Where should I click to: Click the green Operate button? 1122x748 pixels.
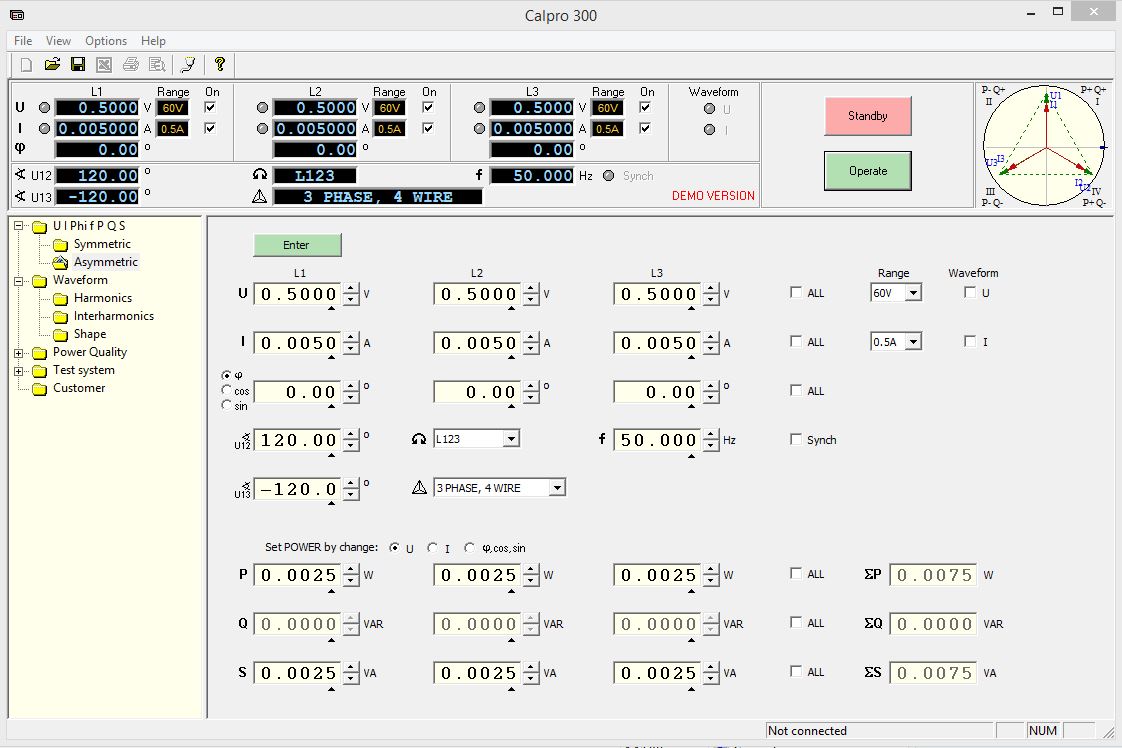point(868,171)
